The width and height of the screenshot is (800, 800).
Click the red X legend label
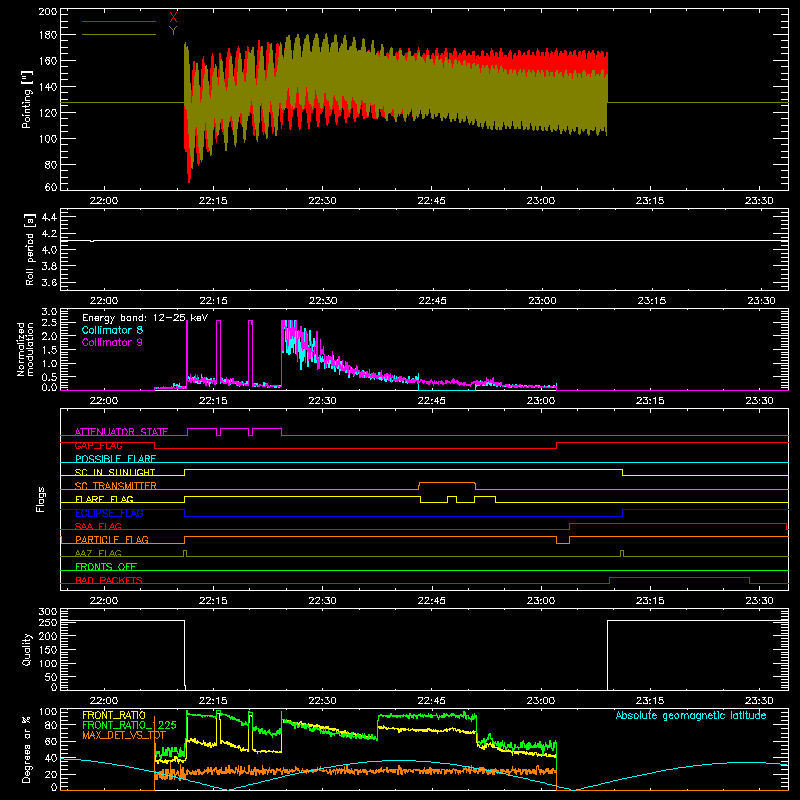point(173,18)
